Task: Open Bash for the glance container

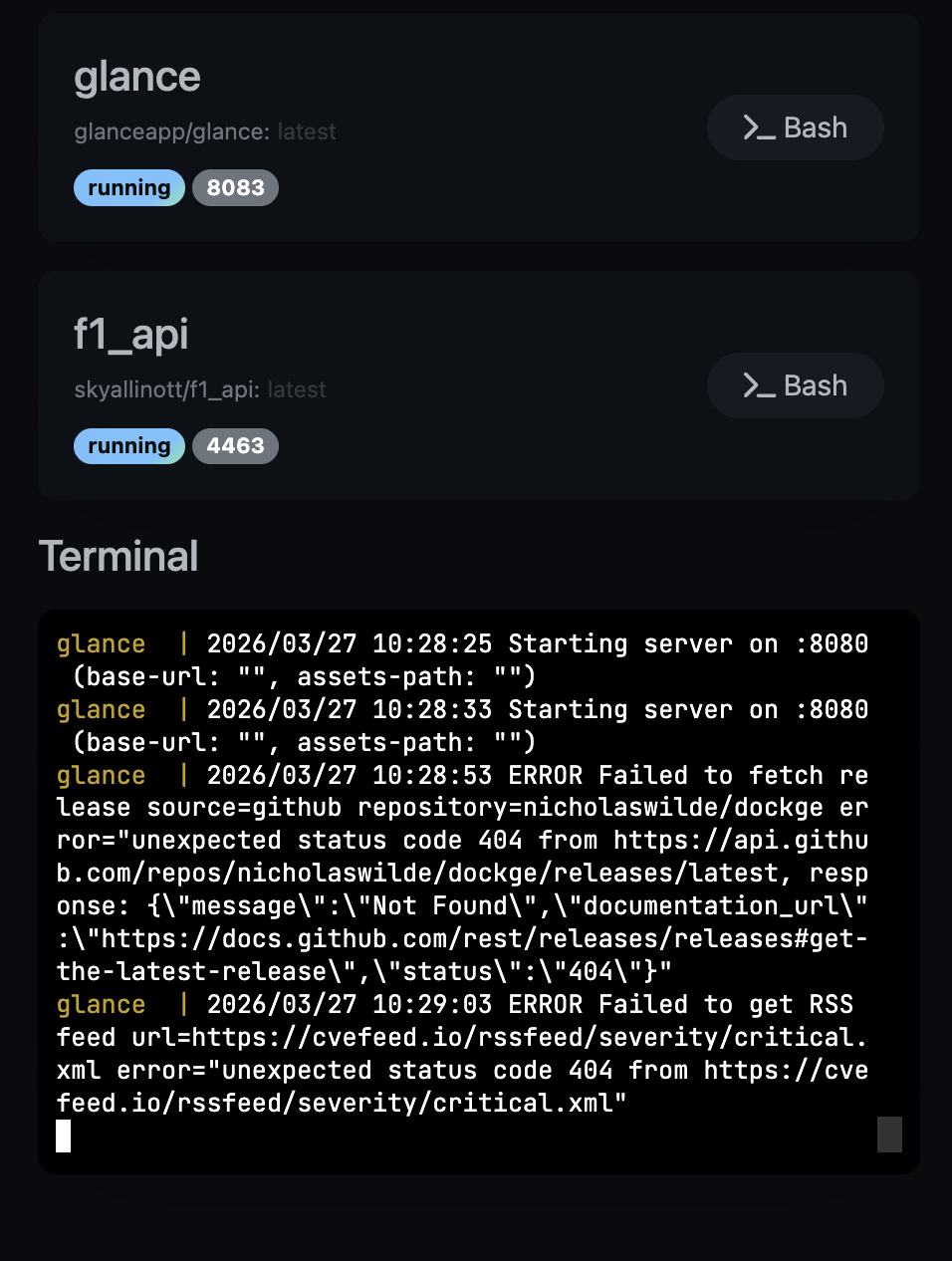Action: click(795, 127)
